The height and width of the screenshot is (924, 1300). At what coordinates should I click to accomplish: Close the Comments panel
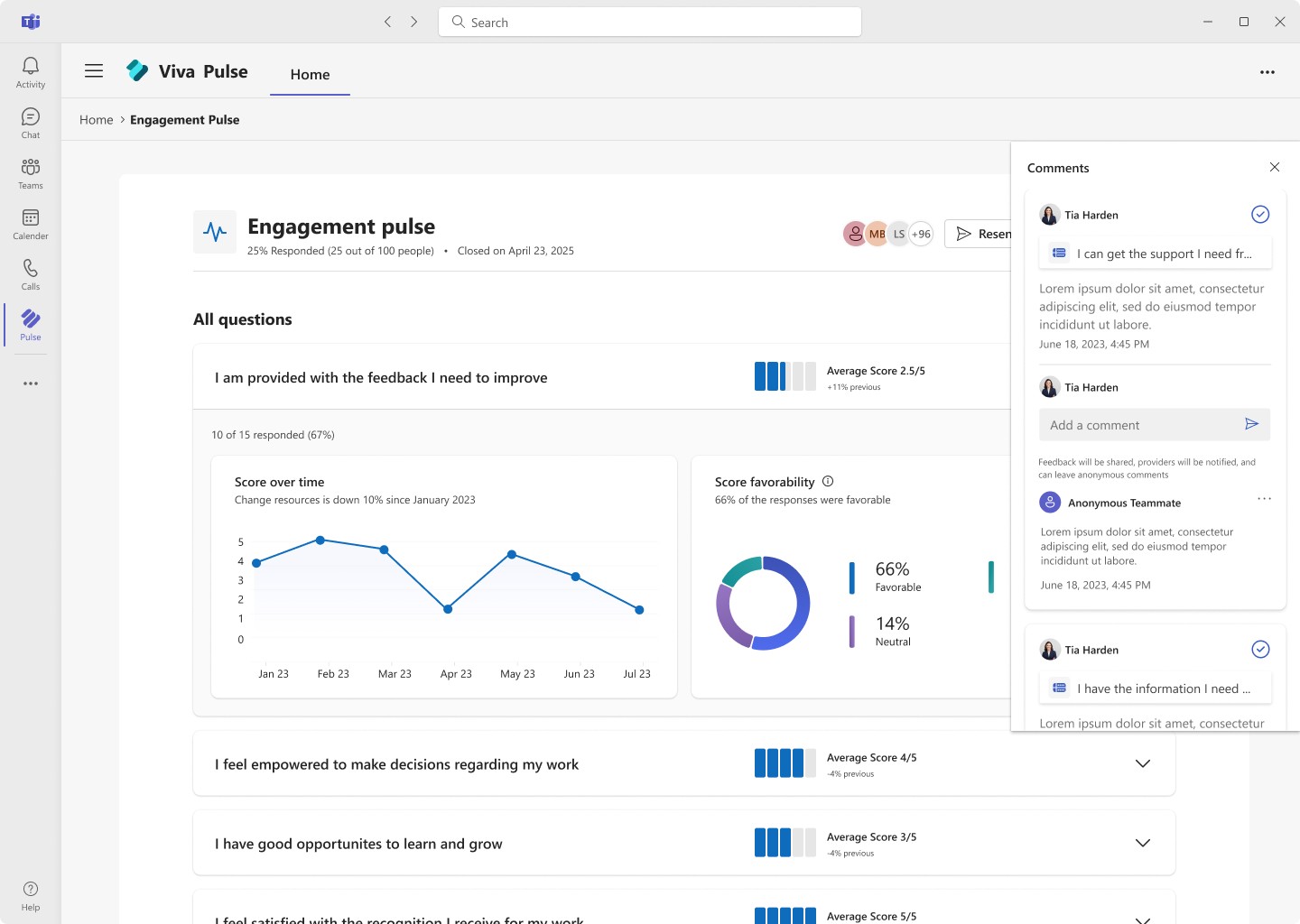click(1275, 167)
